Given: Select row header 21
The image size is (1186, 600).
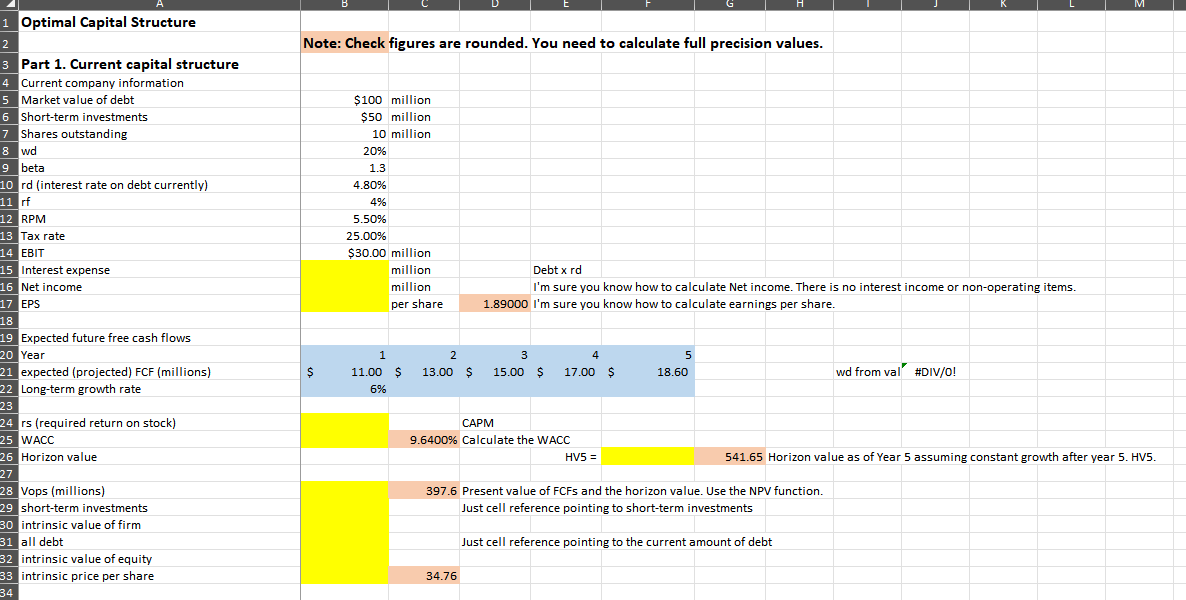Looking at the screenshot, I should coord(7,371).
